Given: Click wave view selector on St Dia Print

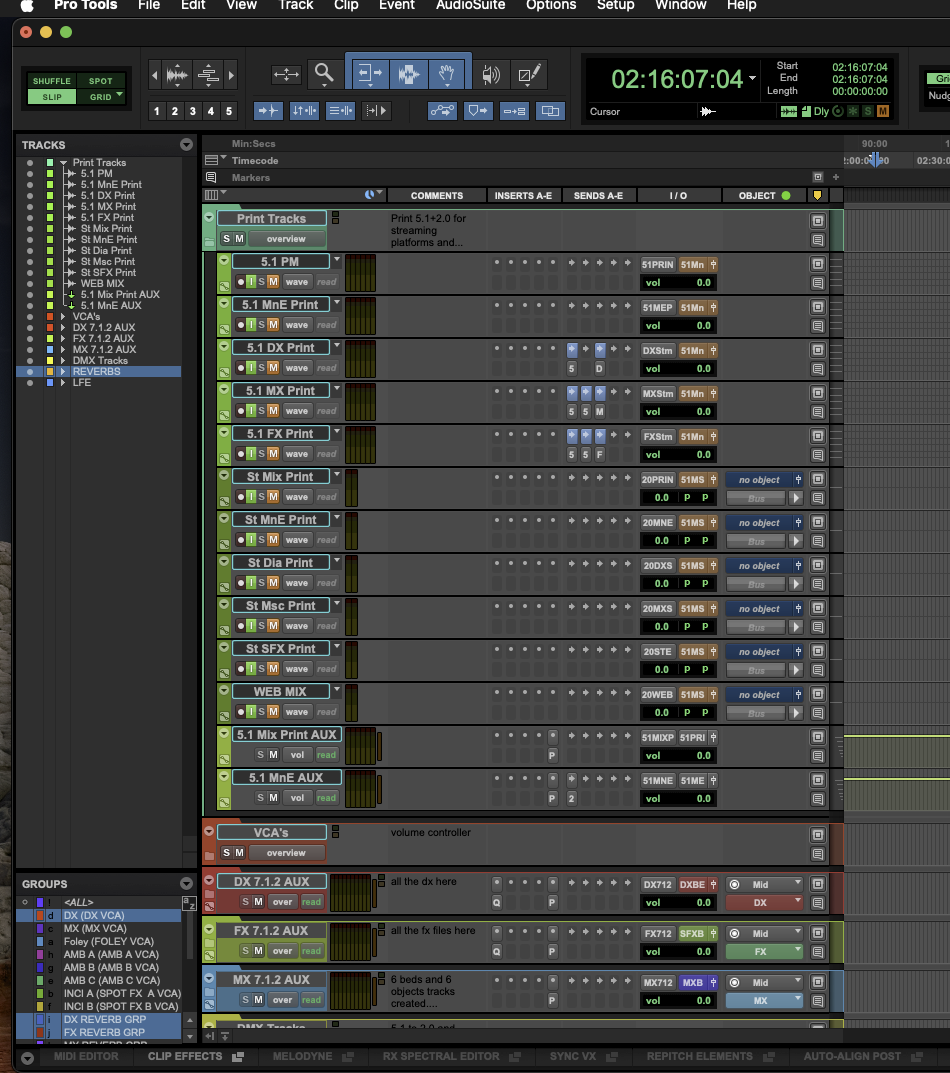Looking at the screenshot, I should pos(296,583).
